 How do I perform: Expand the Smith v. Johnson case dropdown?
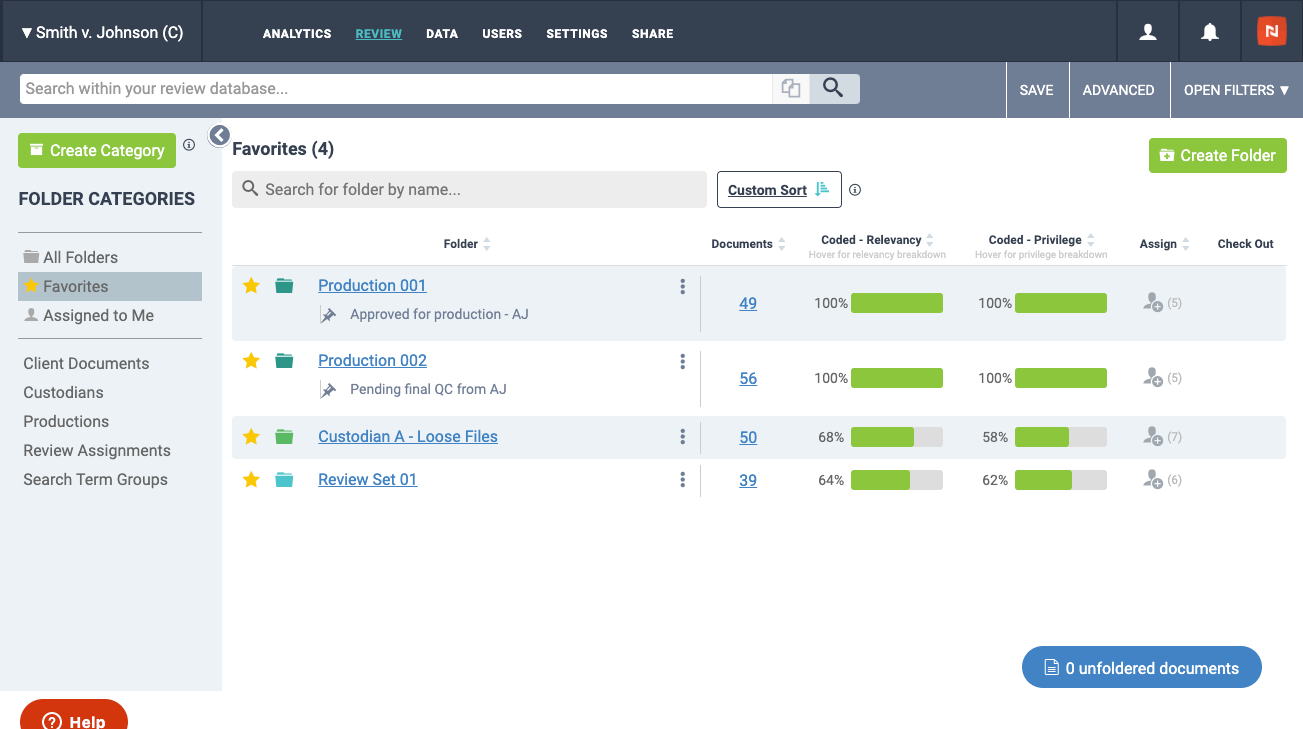(101, 32)
